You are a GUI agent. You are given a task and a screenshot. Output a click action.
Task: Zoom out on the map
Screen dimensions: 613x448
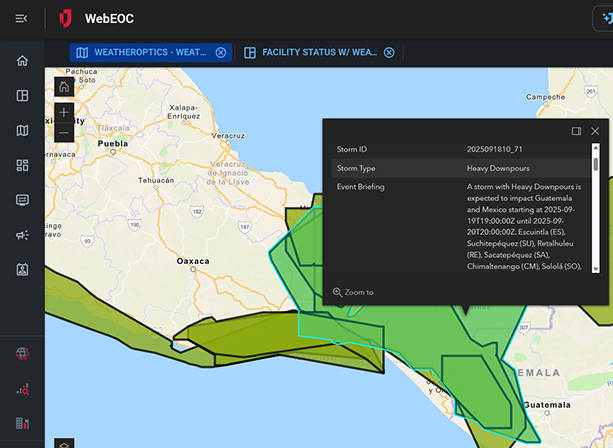64,133
